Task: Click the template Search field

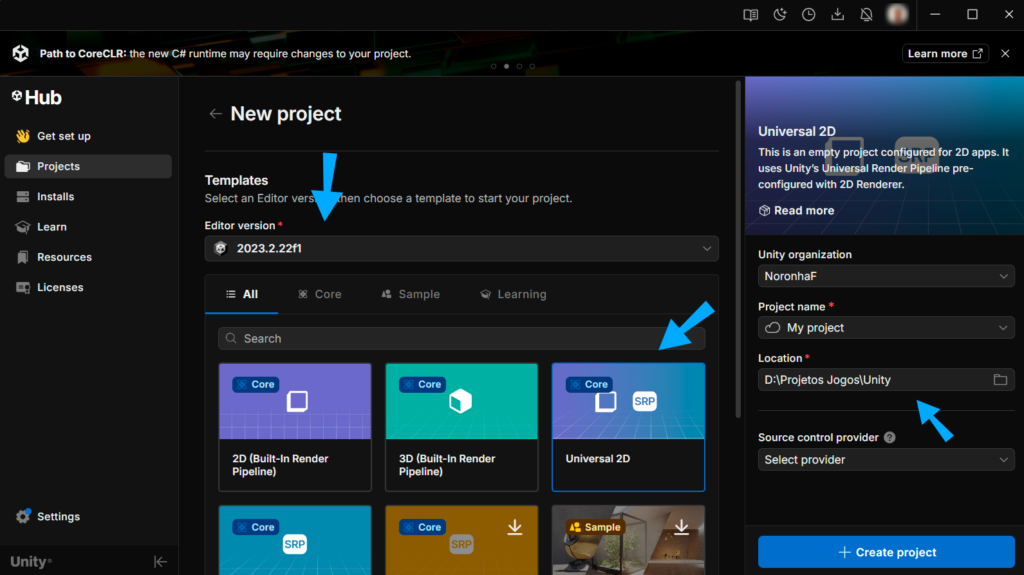Action: [462, 338]
